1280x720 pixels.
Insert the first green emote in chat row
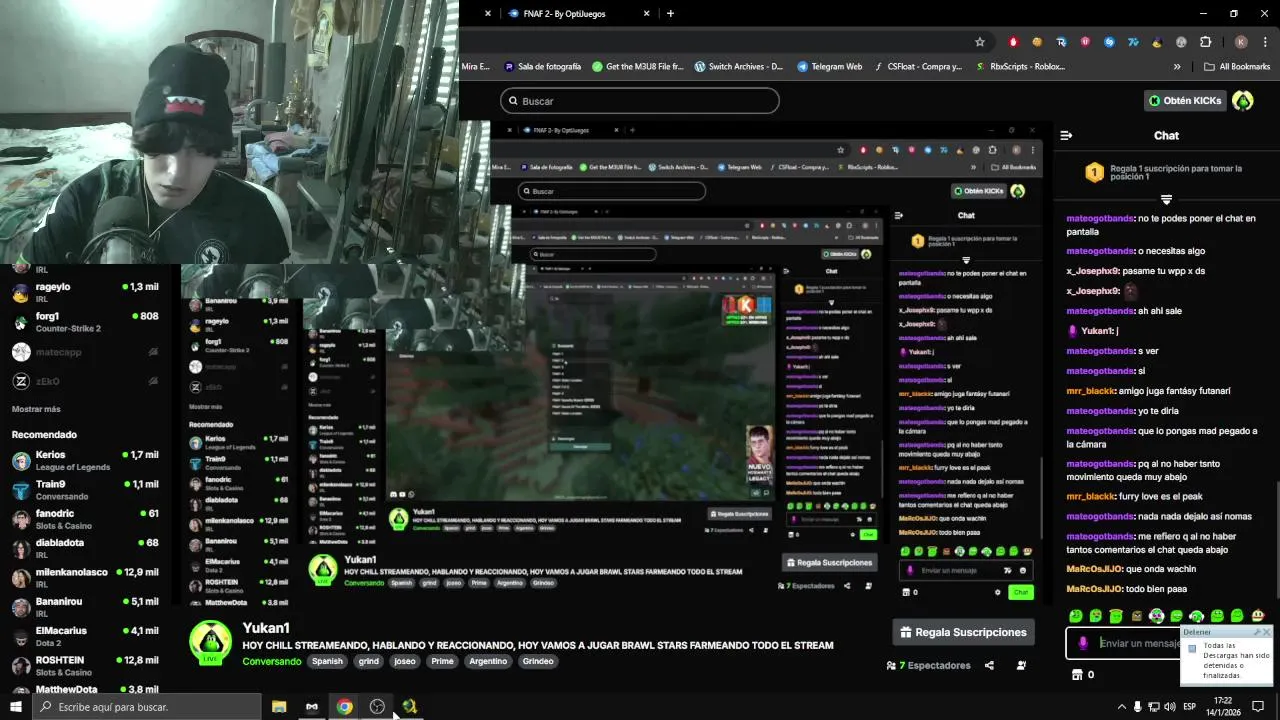click(1076, 616)
